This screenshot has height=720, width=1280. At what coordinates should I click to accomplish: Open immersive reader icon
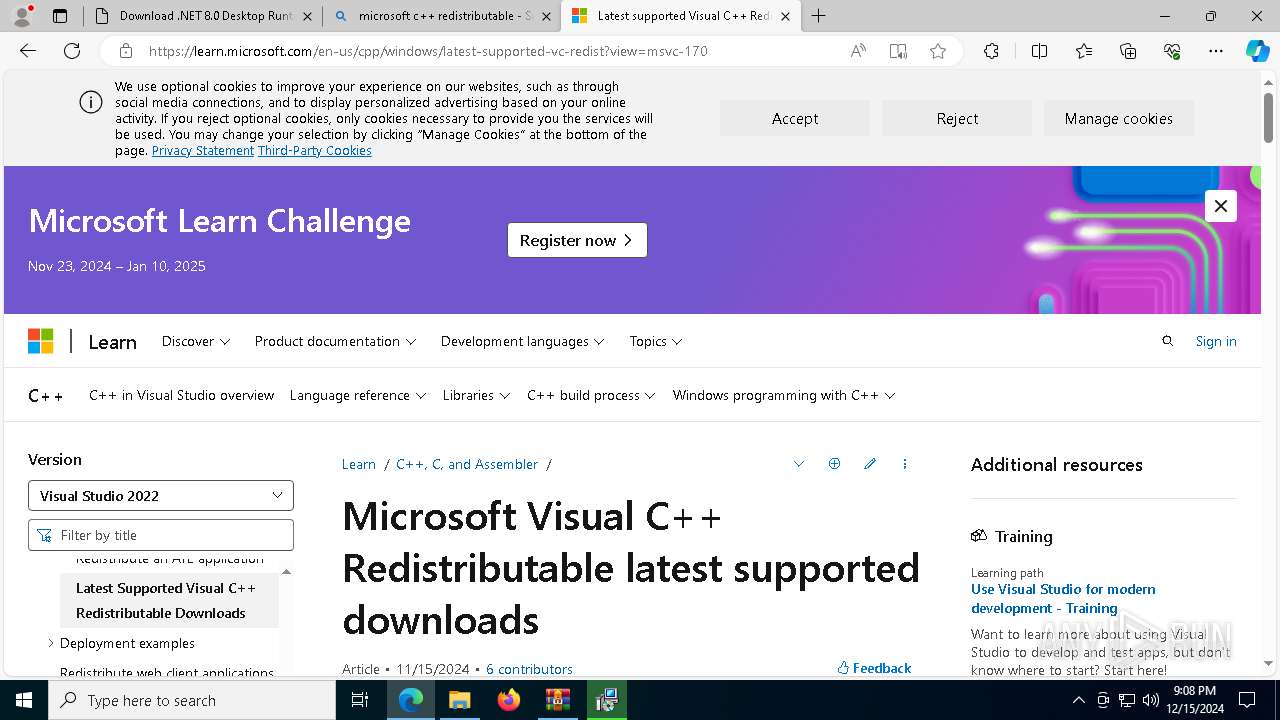(x=898, y=51)
